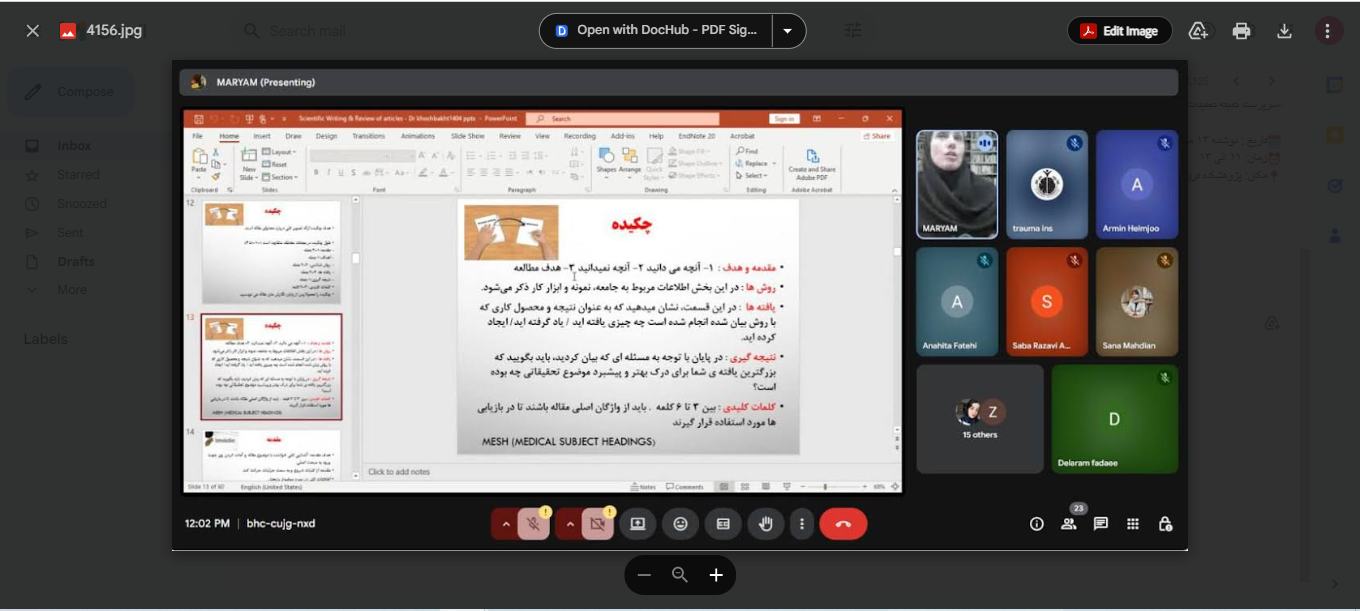Click Open with DocHub button
Screen dimensions: 1360x611
(x=657, y=31)
